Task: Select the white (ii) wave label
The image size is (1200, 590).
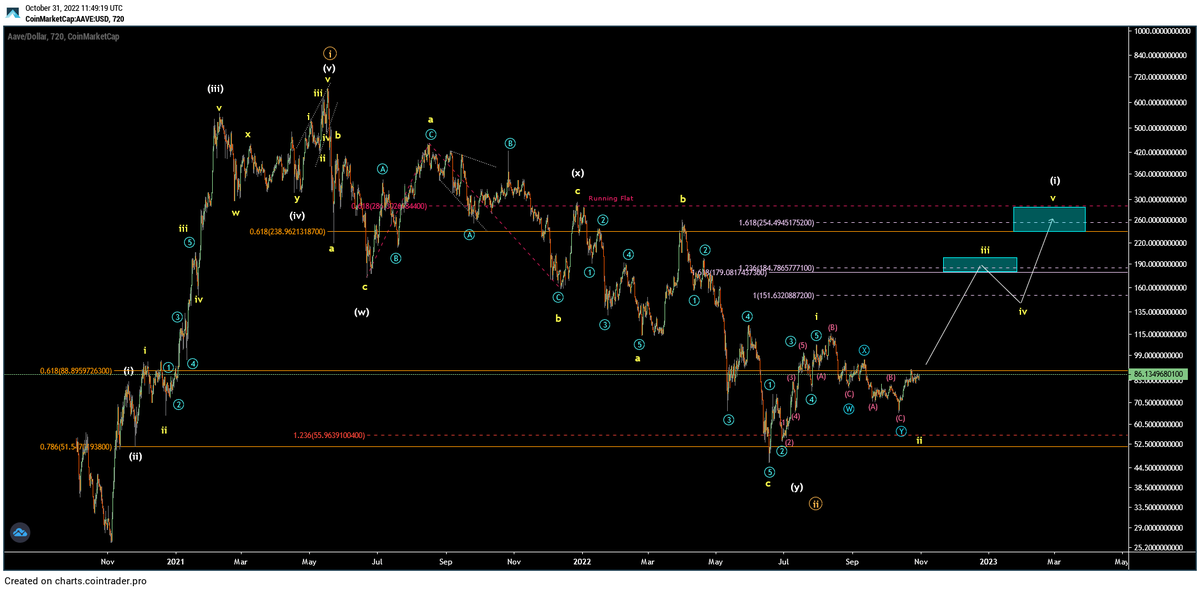Action: pos(135,456)
